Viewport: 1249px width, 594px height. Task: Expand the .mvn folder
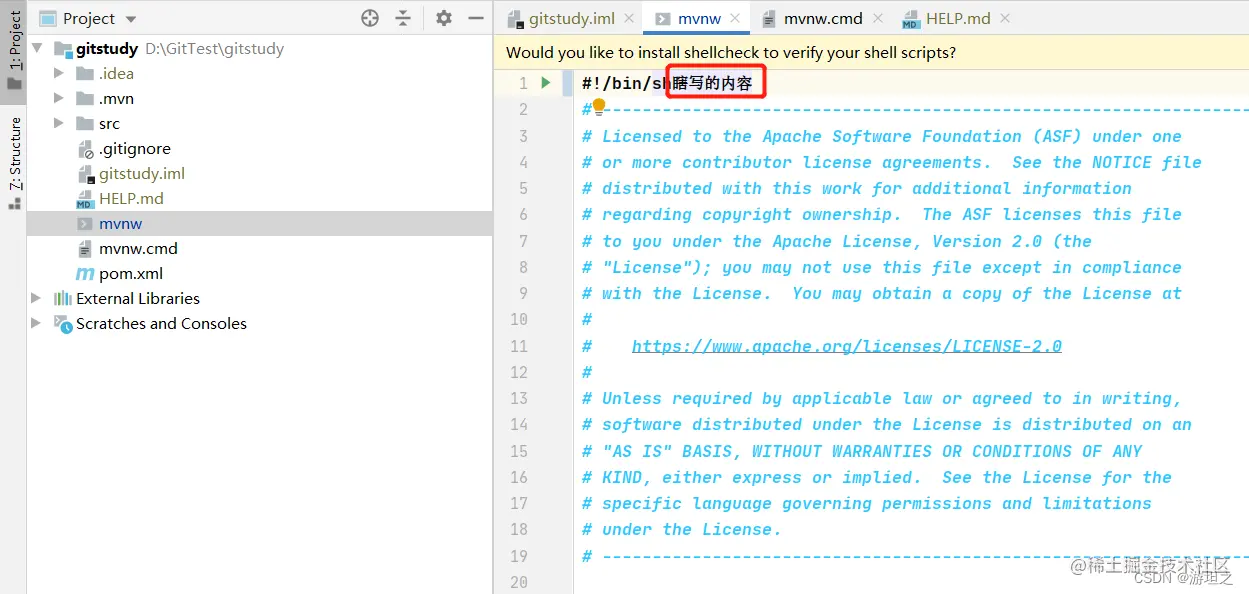click(x=59, y=98)
